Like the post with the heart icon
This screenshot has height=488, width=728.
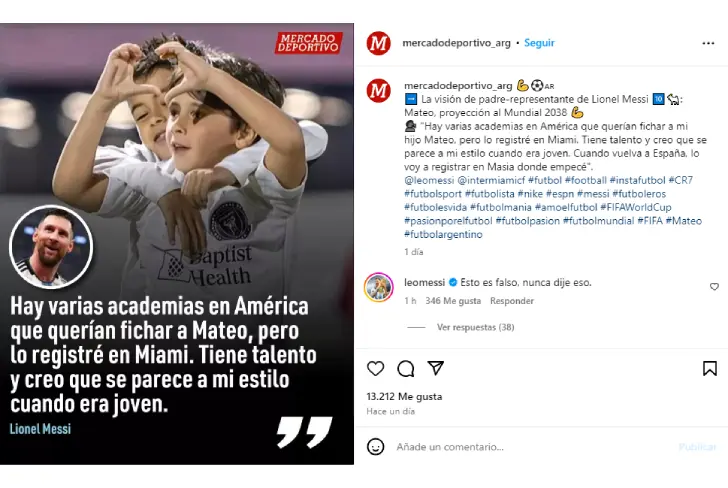[x=375, y=369]
